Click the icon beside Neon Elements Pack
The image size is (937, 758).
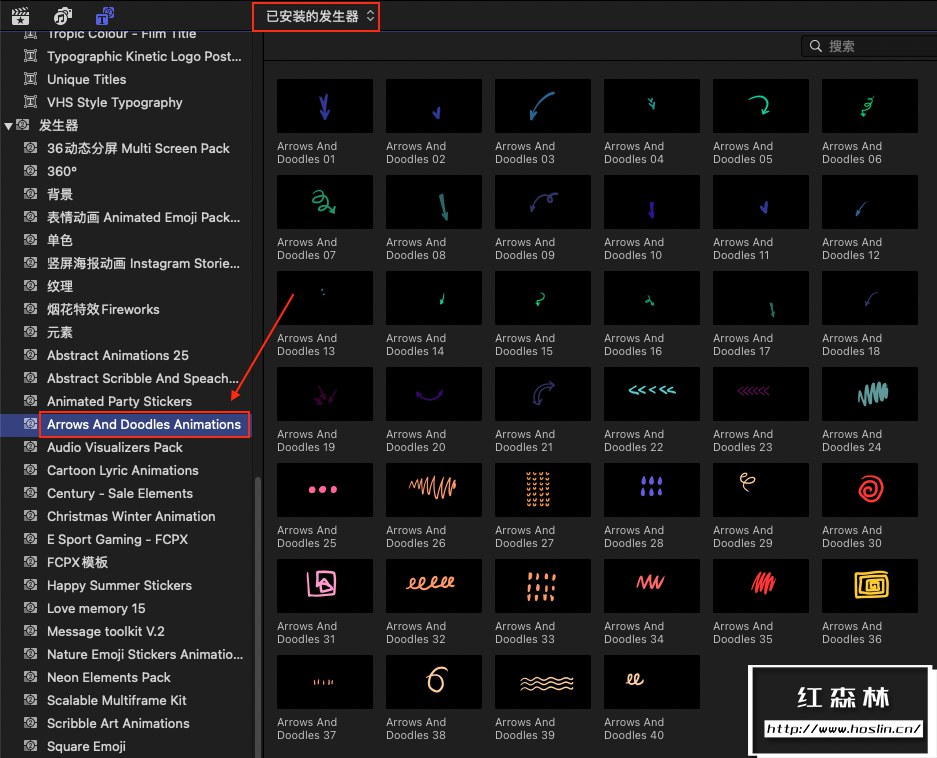[x=30, y=677]
